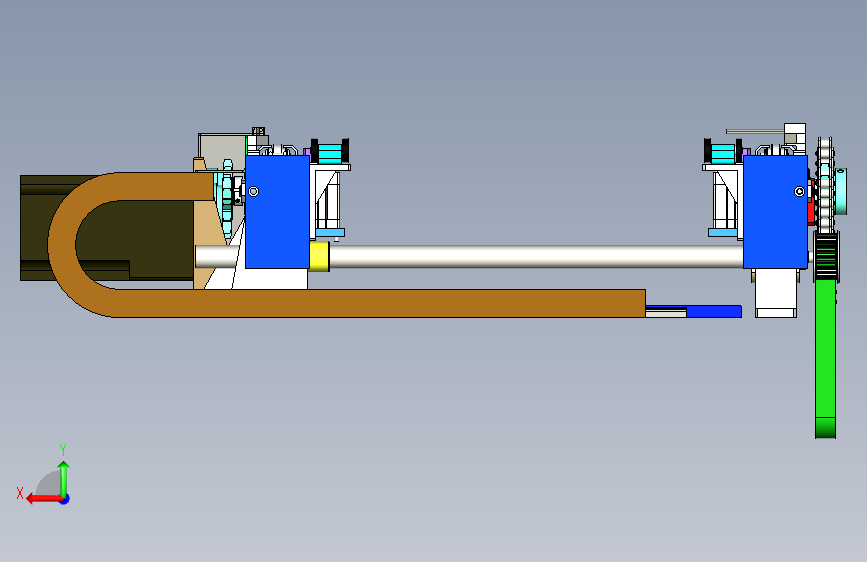Select the cyan roller above the right blue block
The height and width of the screenshot is (562, 867).
tap(723, 153)
